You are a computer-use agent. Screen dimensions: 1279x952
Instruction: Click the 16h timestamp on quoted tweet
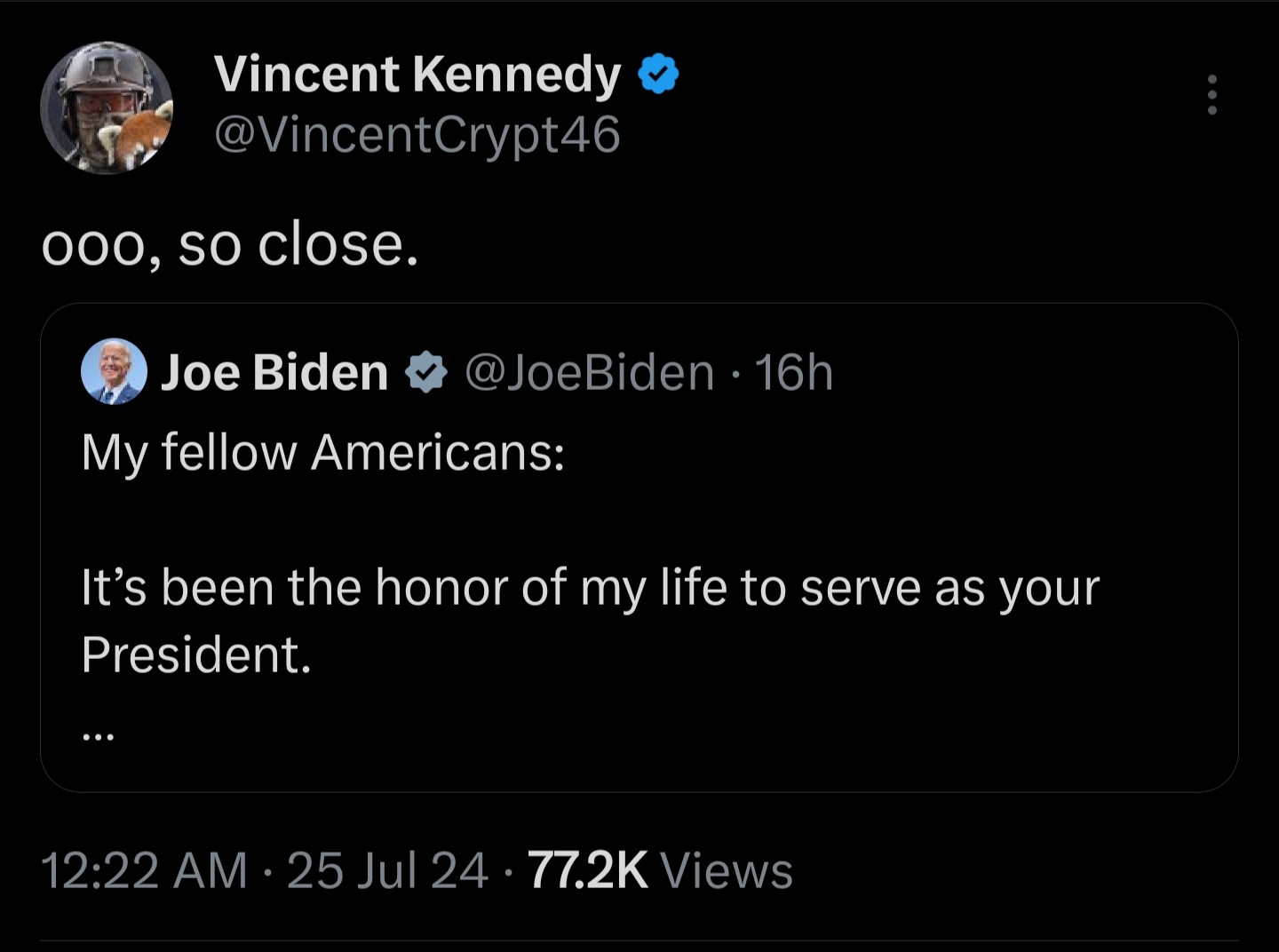click(x=794, y=372)
